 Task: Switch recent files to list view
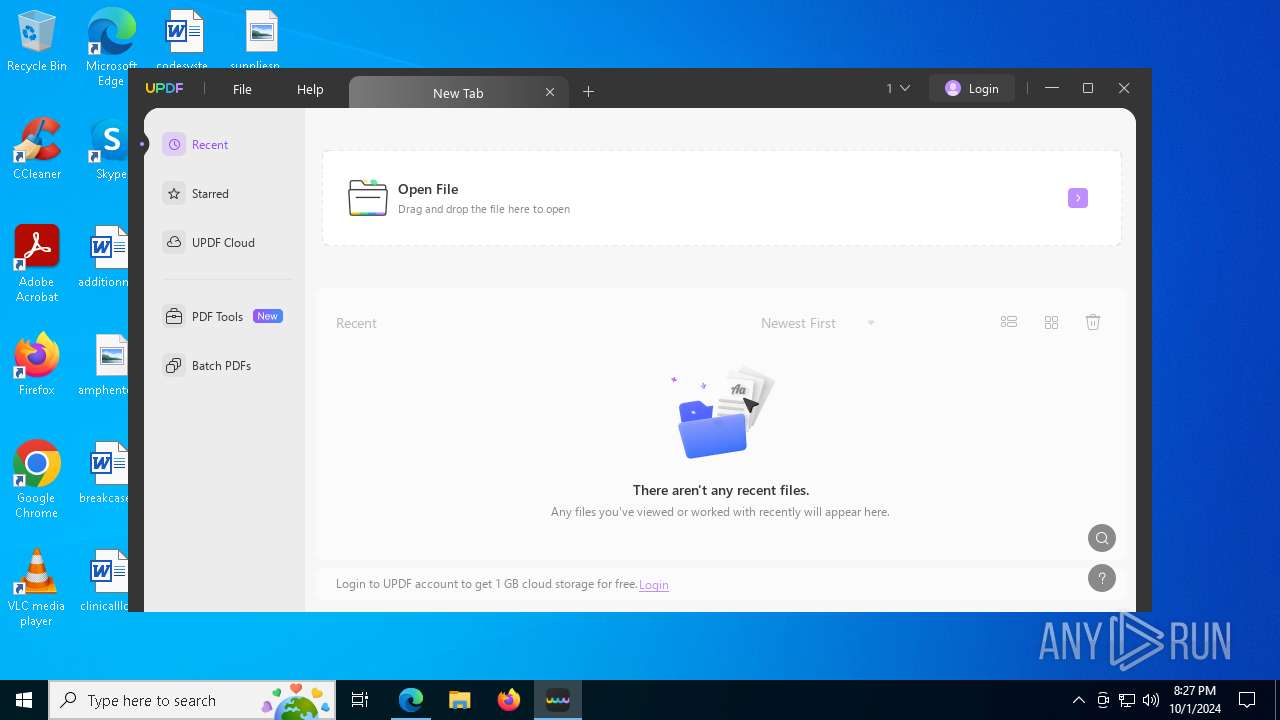[1009, 322]
